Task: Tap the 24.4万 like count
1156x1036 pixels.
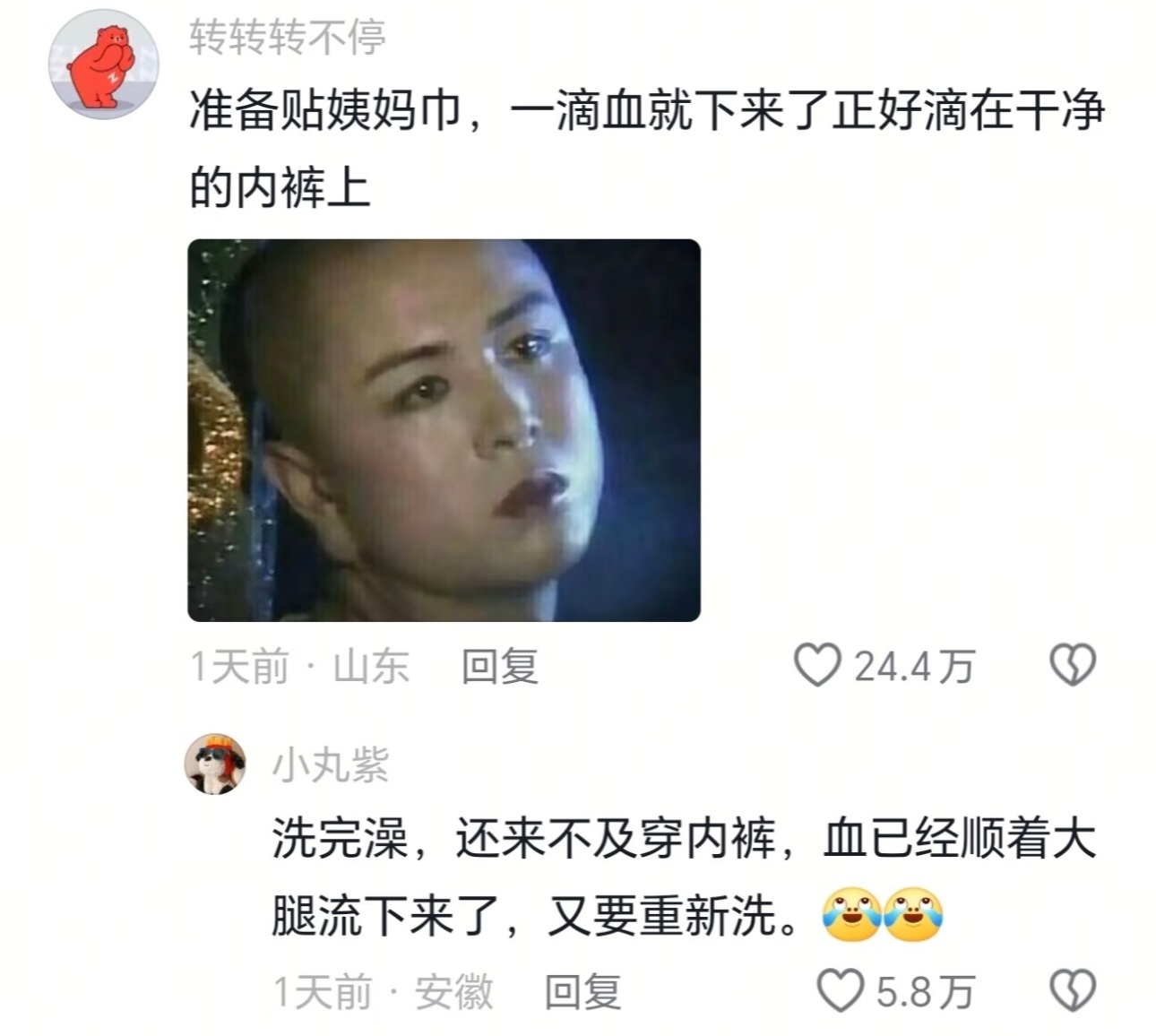Action: tap(913, 667)
